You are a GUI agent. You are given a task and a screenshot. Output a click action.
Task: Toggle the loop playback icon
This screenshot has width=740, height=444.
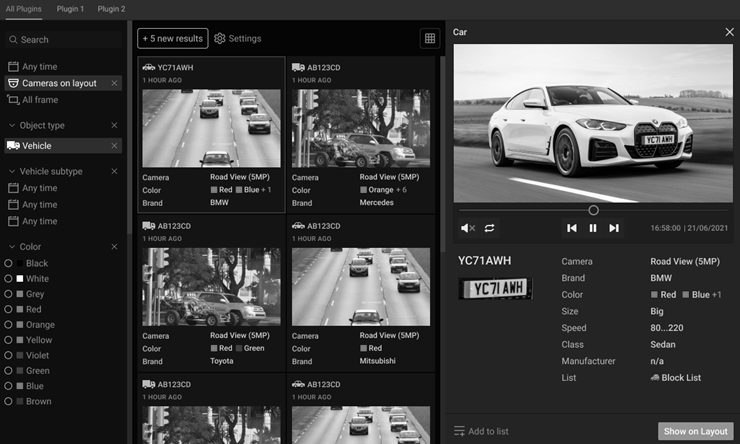(x=490, y=228)
